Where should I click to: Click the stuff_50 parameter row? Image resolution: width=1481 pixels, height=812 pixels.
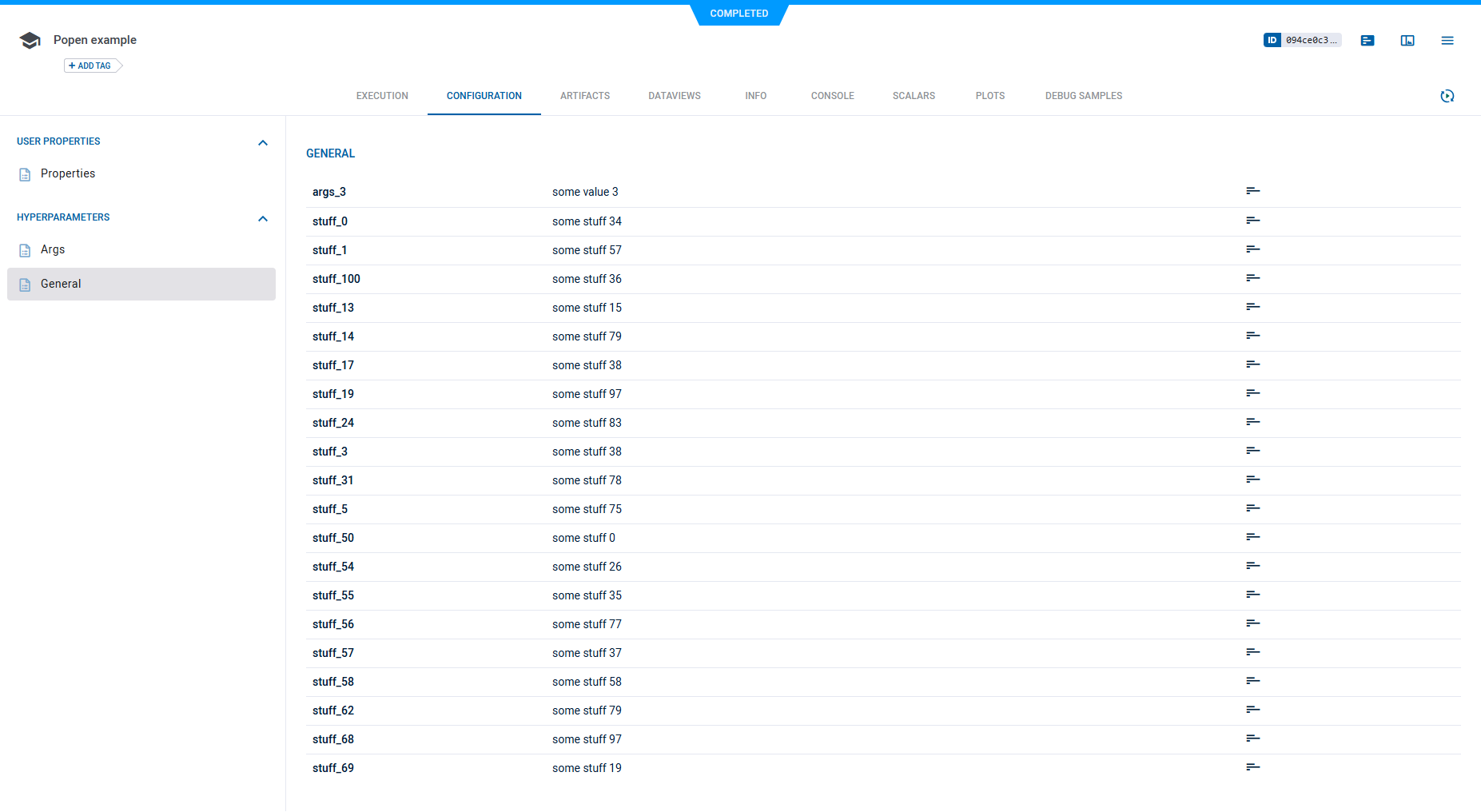333,538
